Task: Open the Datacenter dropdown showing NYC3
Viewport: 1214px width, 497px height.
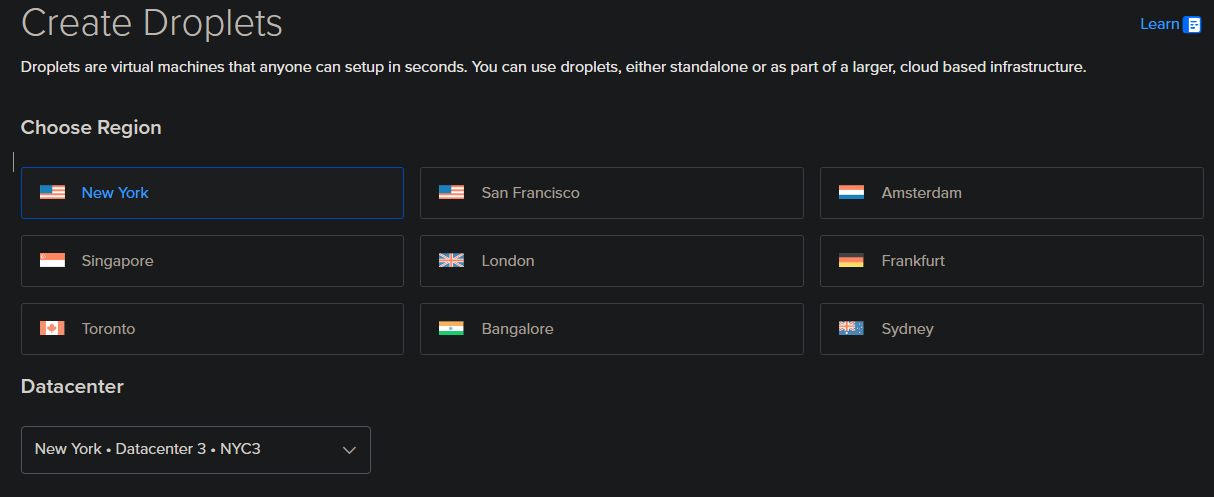Action: pyautogui.click(x=195, y=450)
